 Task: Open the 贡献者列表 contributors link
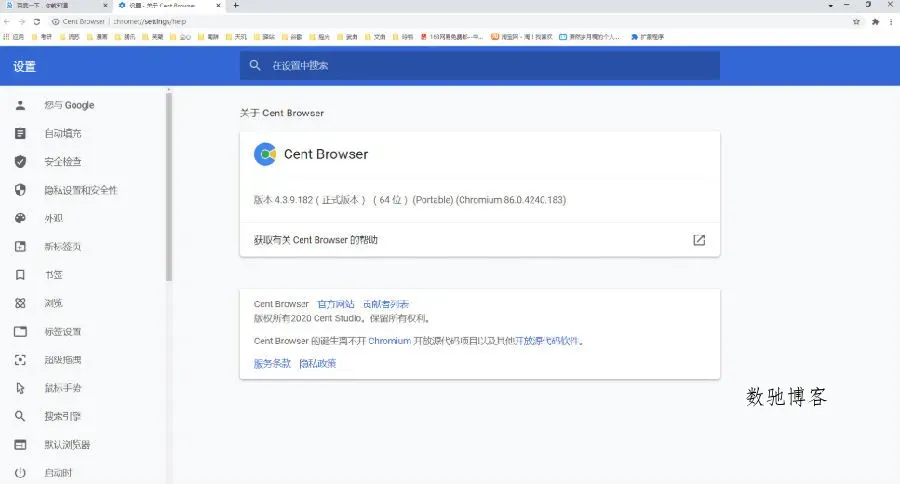[386, 304]
